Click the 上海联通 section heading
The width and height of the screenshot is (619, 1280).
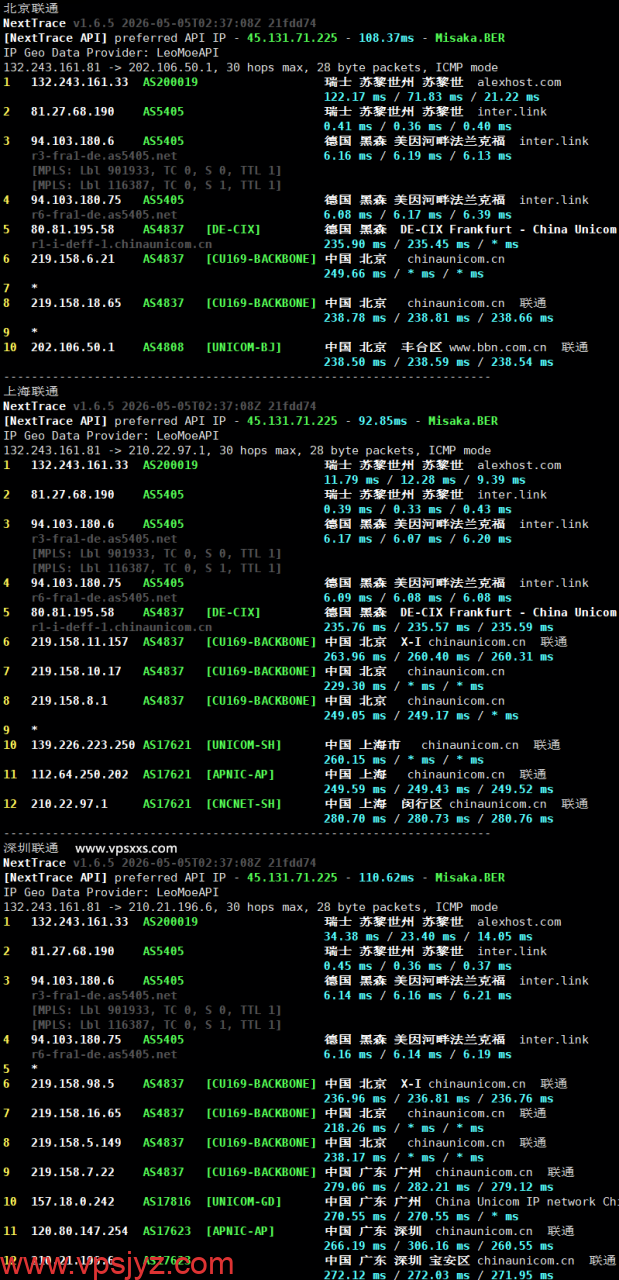(x=31, y=391)
